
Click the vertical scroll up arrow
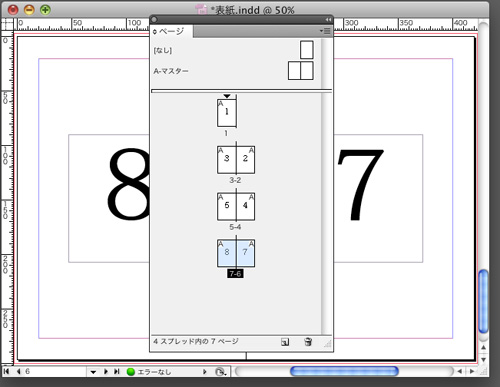pyautogui.click(x=483, y=347)
